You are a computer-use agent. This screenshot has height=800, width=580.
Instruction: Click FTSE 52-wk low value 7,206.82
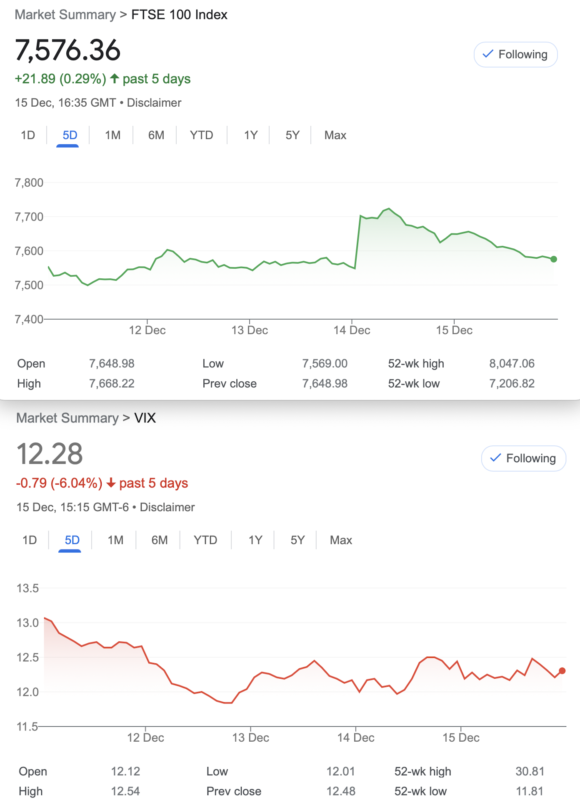(512, 384)
